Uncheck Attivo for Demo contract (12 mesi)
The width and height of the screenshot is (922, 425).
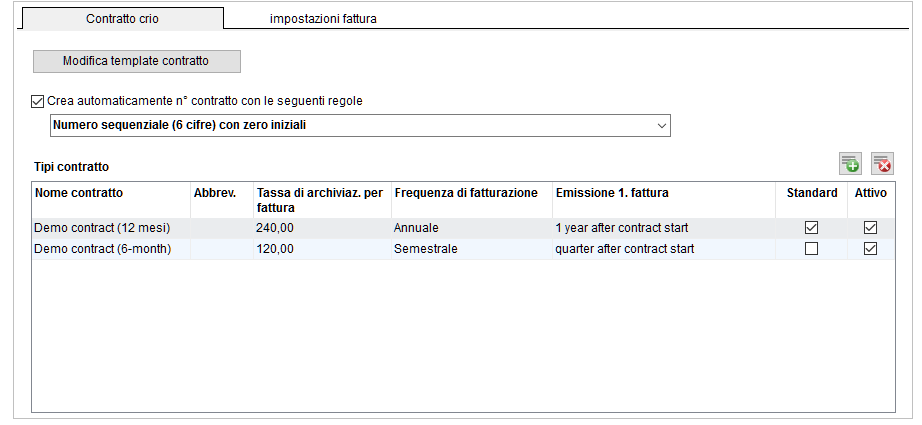(x=870, y=227)
